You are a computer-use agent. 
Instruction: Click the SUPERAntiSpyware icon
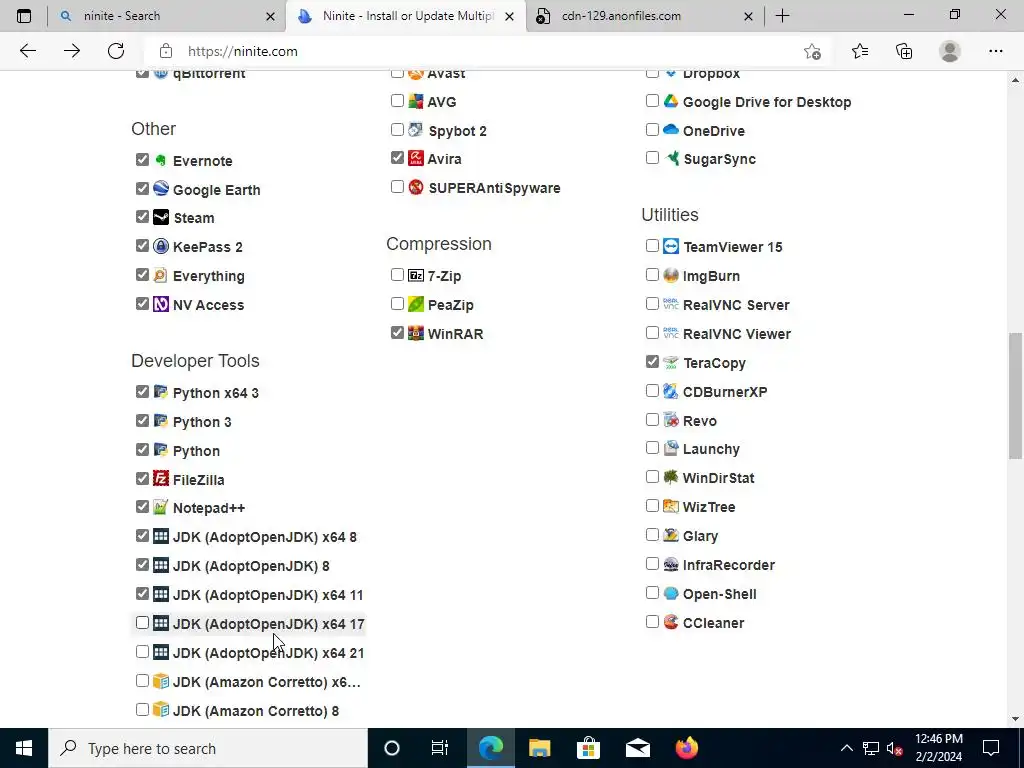point(415,187)
